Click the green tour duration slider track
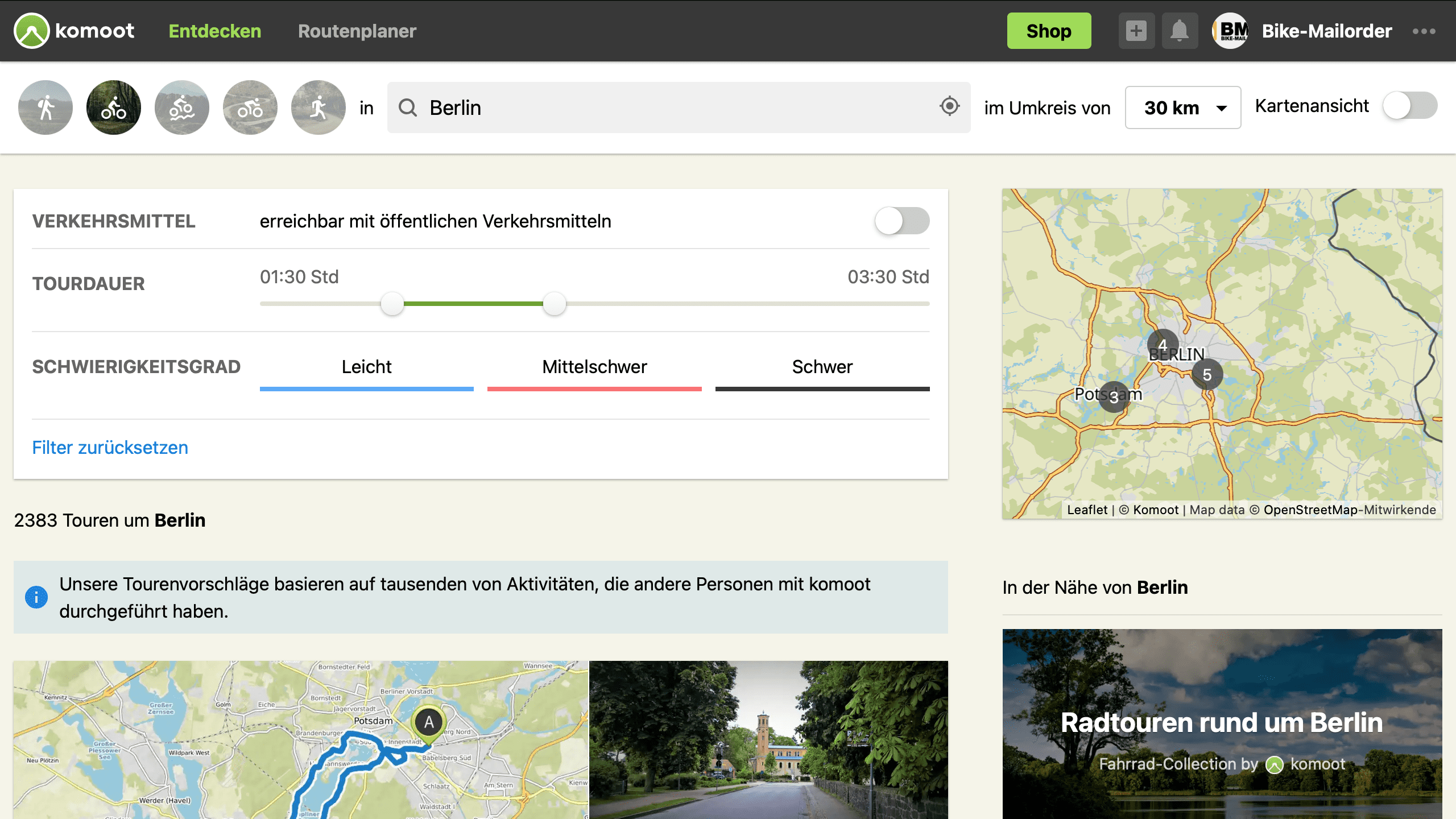The width and height of the screenshot is (1456, 819). tap(473, 304)
